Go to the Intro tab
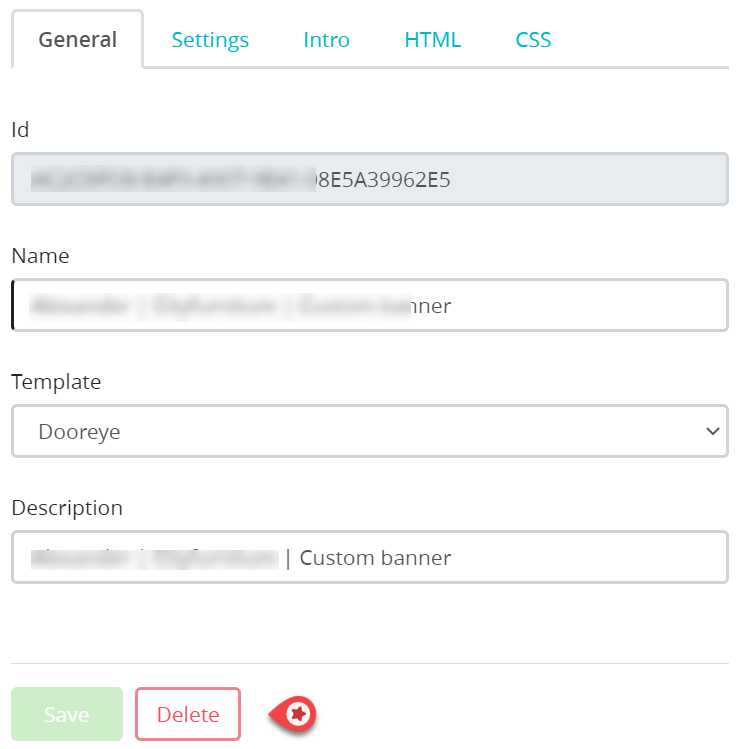This screenshot has height=749, width=754. pyautogui.click(x=326, y=40)
